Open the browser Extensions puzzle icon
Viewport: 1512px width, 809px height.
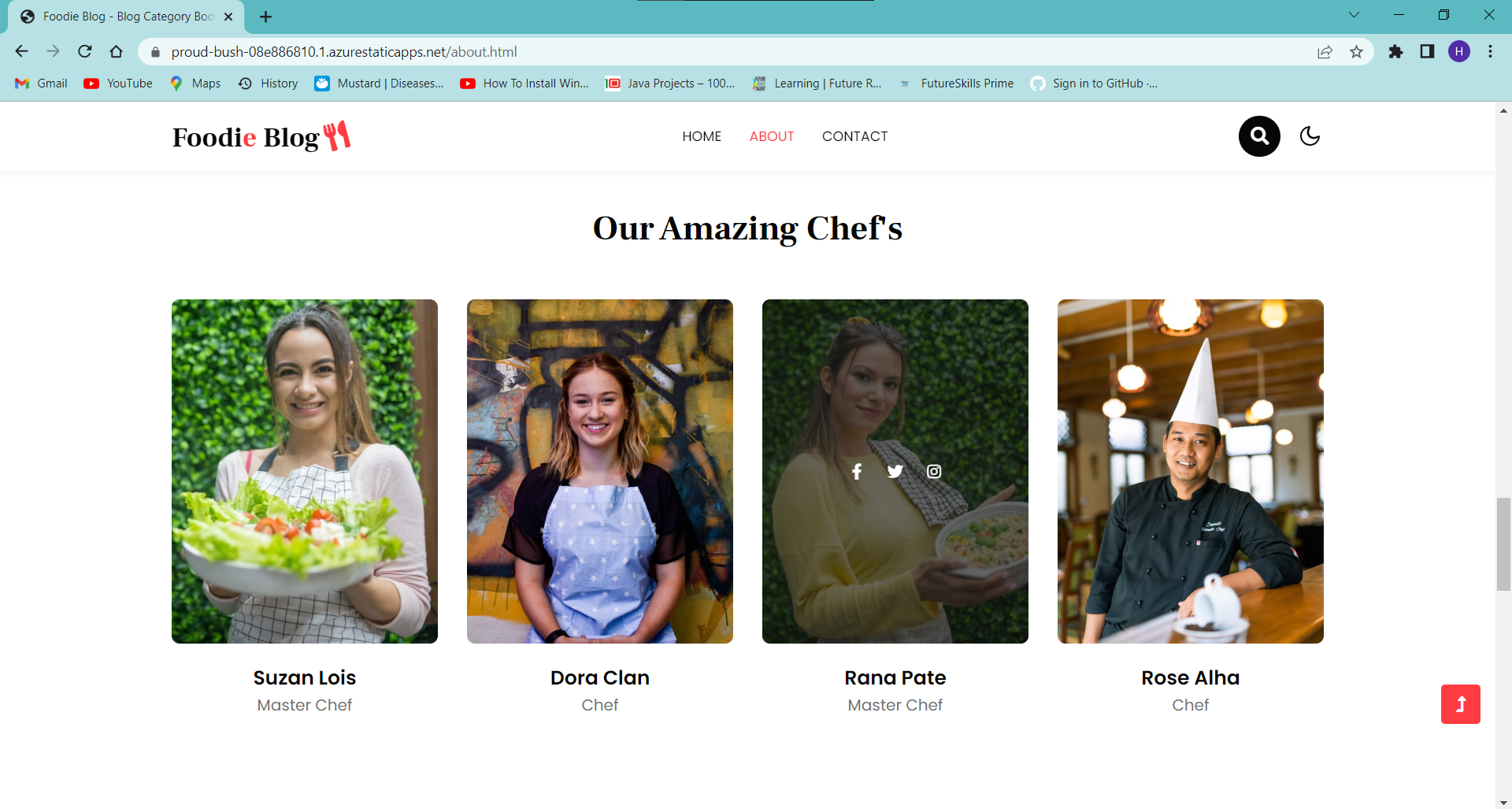[x=1395, y=52]
